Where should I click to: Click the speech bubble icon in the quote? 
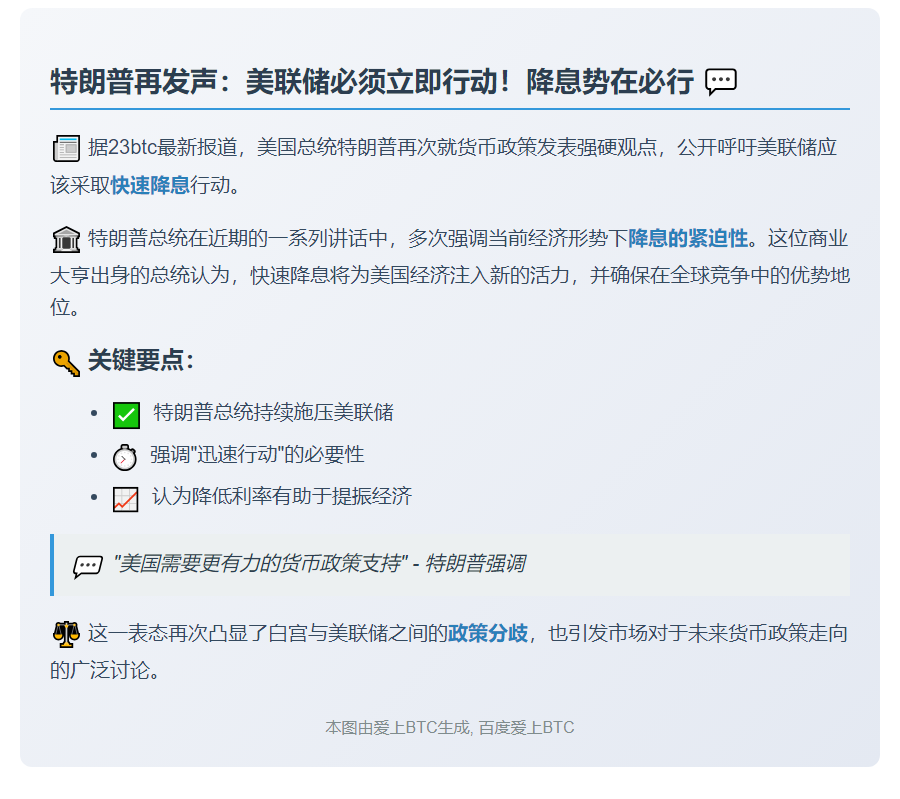tap(88, 567)
